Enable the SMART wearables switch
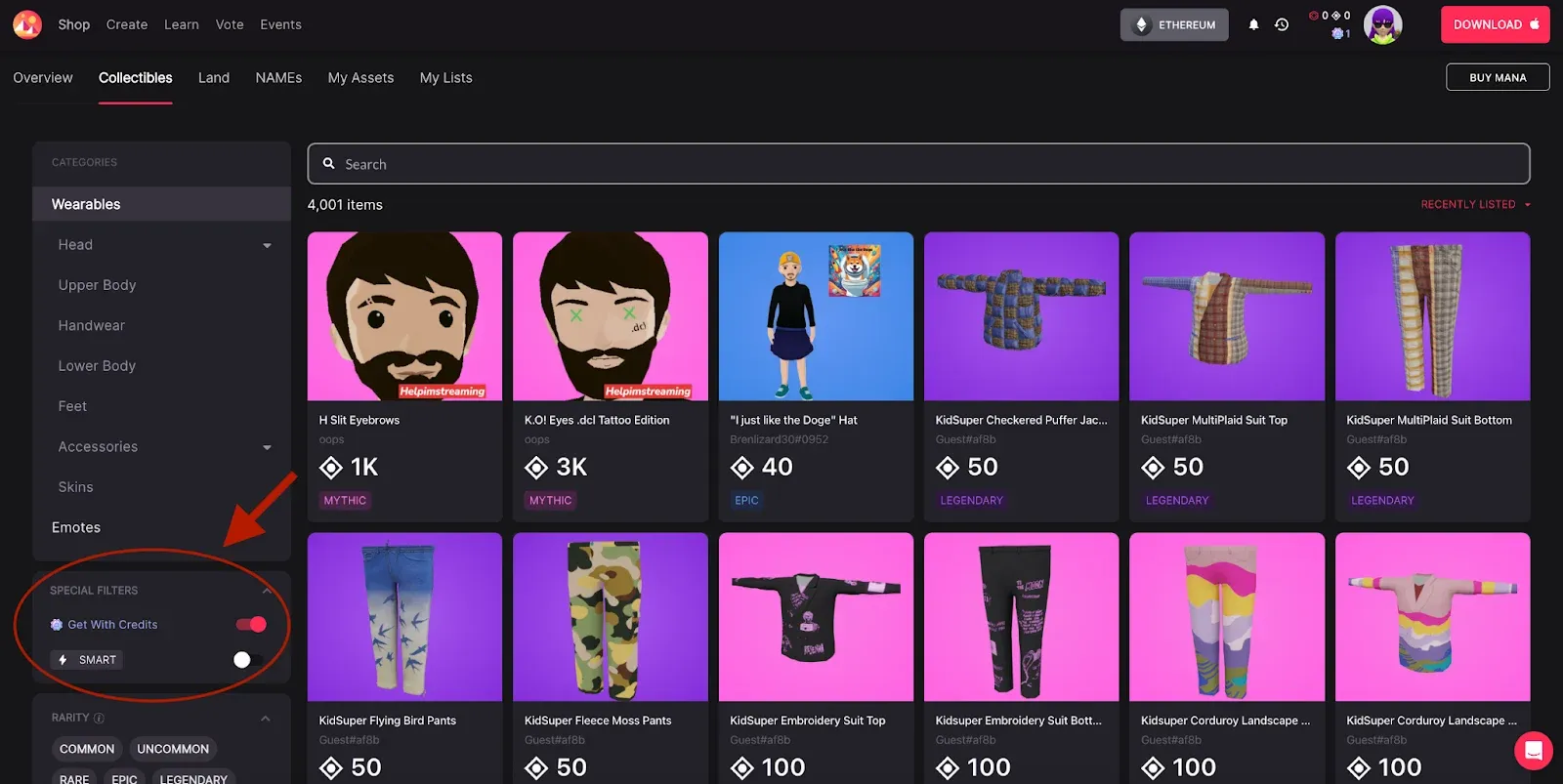The width and height of the screenshot is (1563, 784). click(249, 660)
